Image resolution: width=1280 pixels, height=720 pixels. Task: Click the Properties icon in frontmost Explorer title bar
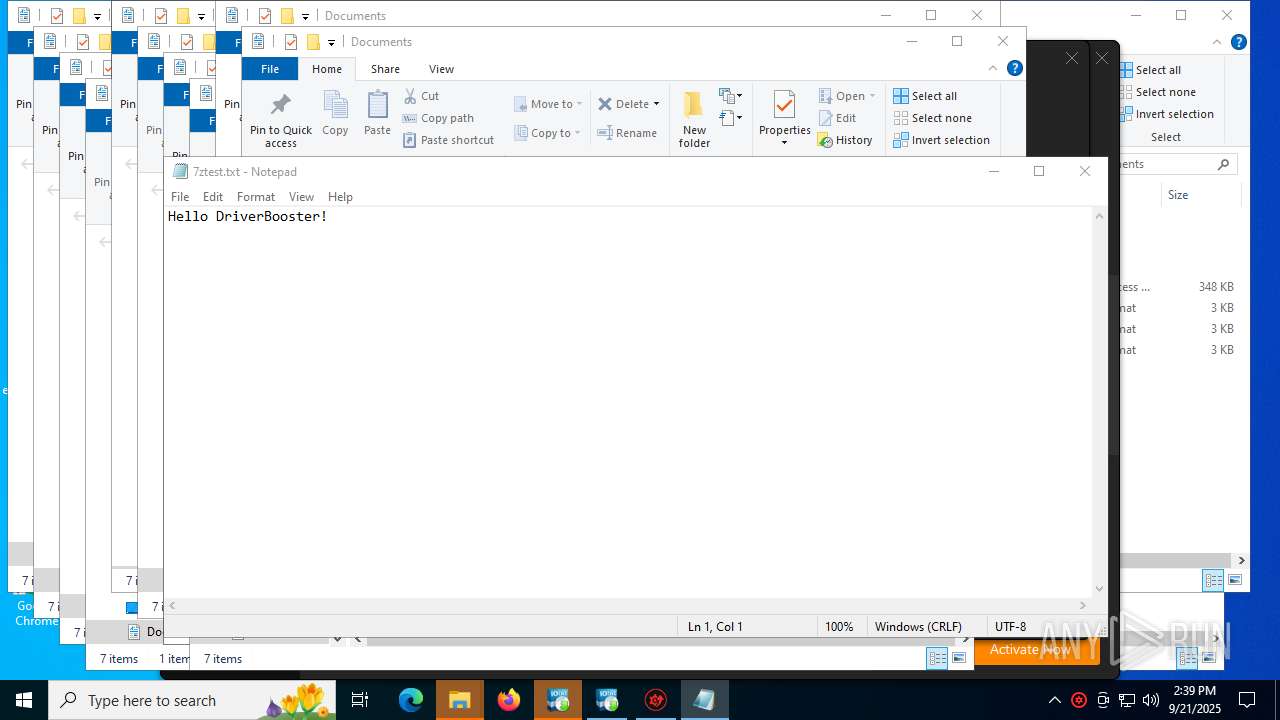[290, 42]
